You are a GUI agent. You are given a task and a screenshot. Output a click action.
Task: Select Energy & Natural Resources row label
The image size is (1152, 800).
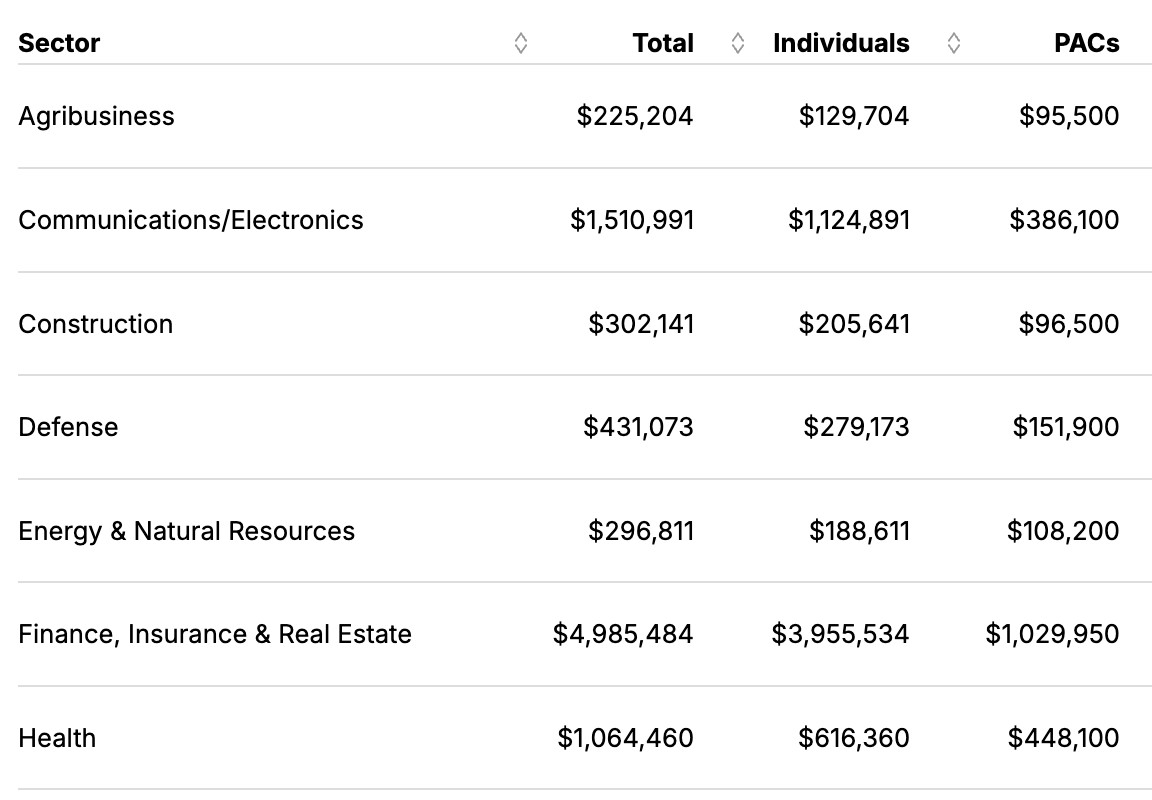[x=187, y=531]
